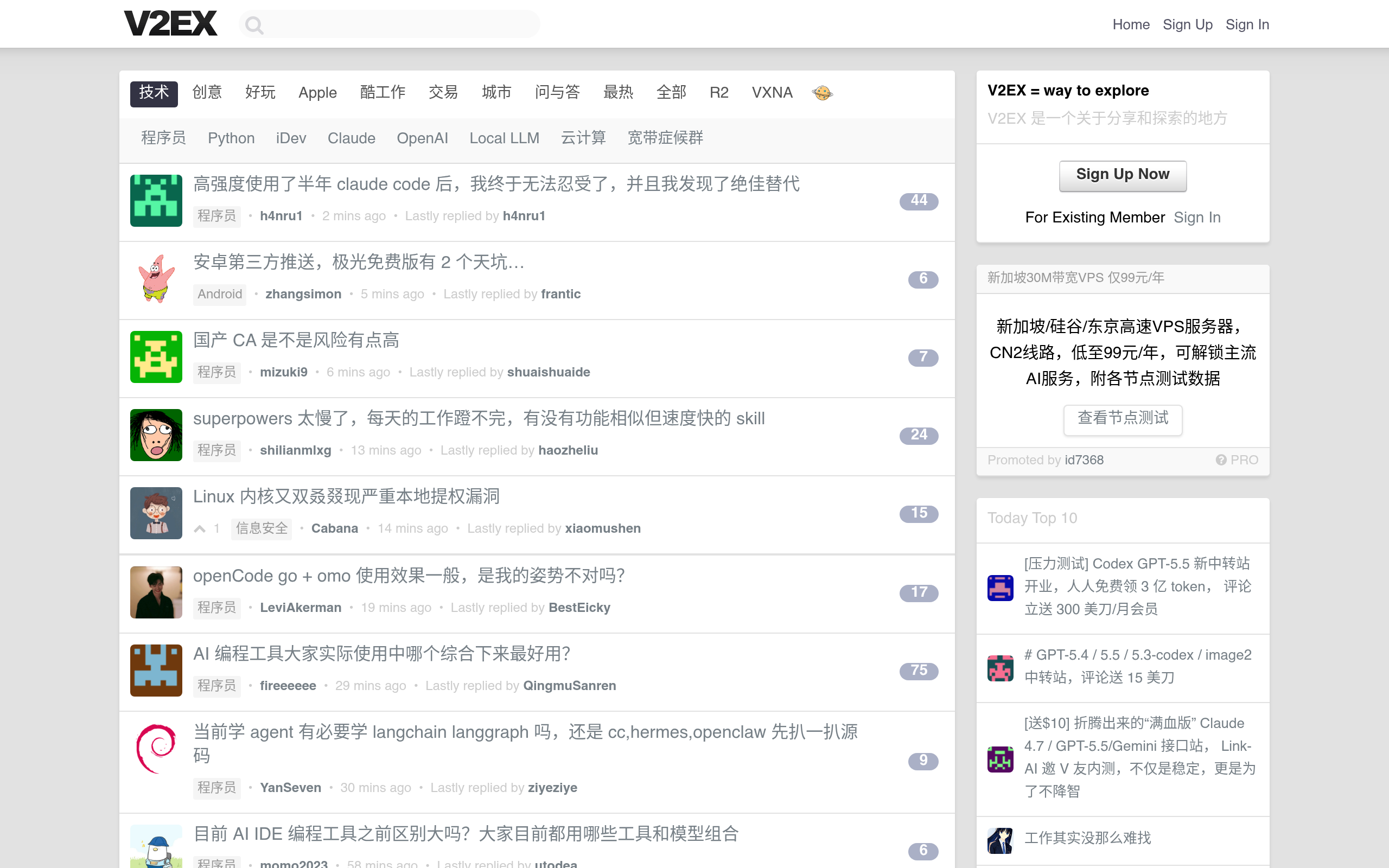
Task: Click the Debian swirl avatar of YanSeven
Action: 156,748
